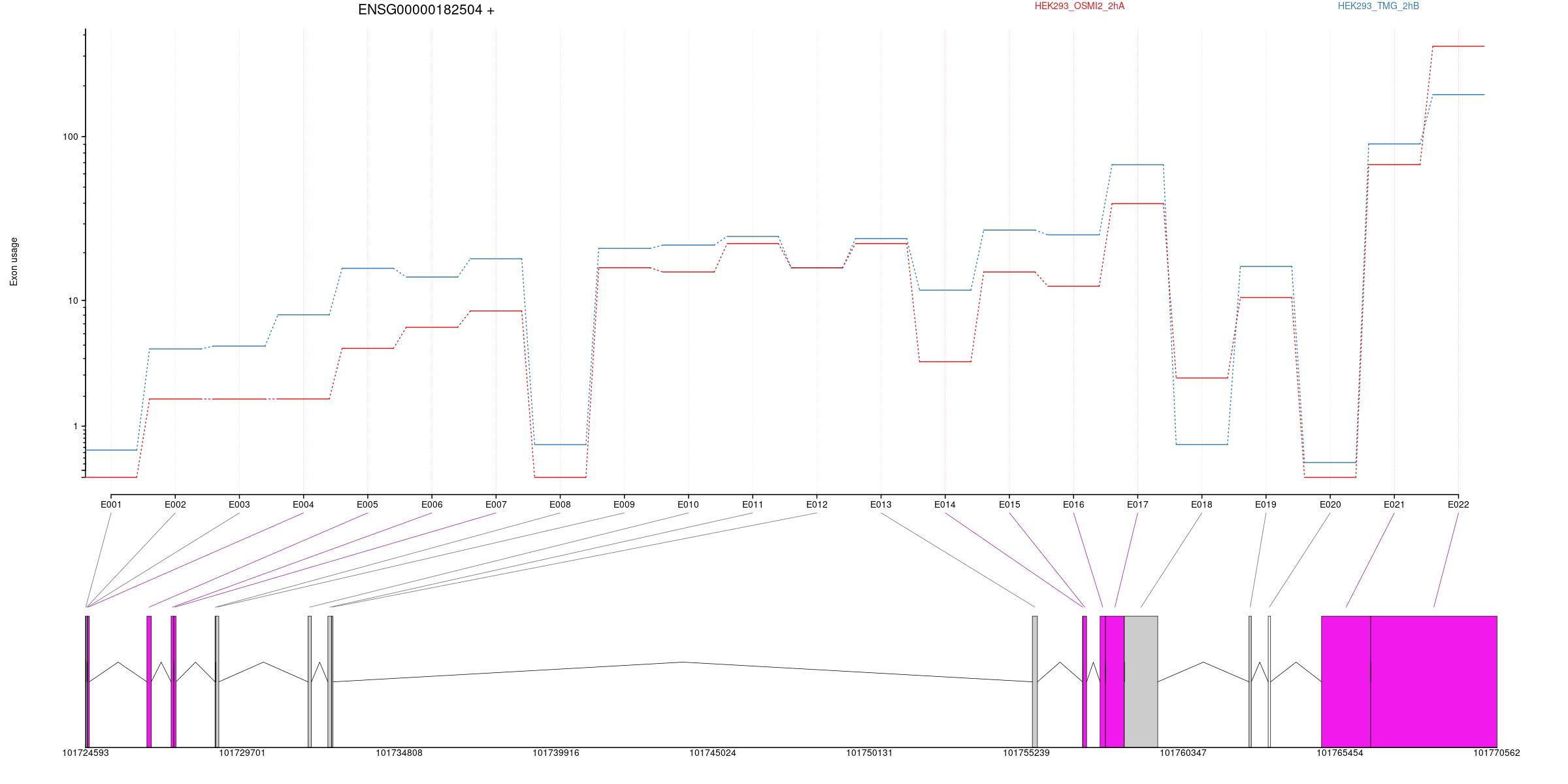Click the blue E018 usage line segment

tap(1201, 444)
